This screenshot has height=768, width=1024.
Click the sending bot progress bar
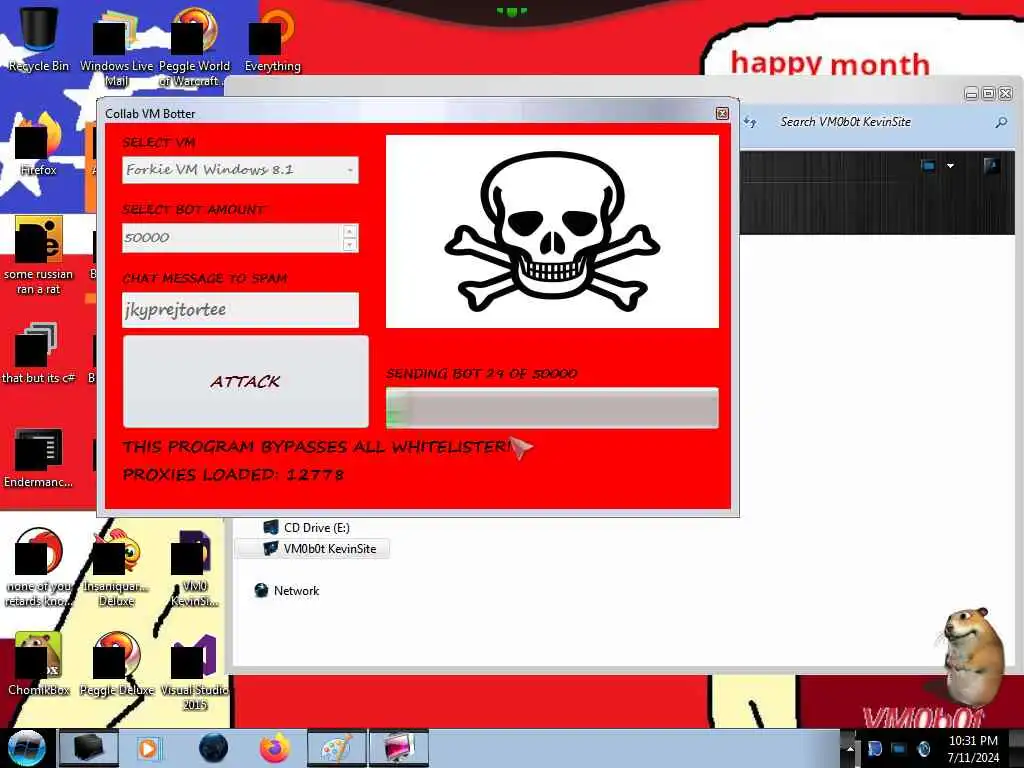552,408
